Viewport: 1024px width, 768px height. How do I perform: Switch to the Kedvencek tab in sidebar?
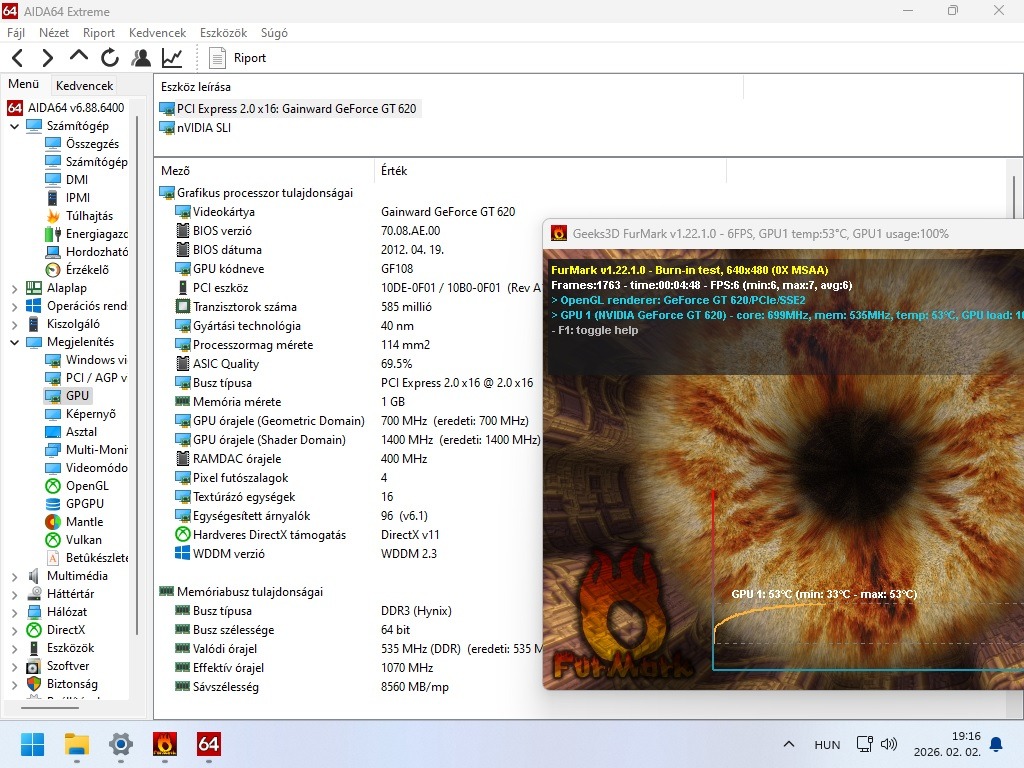pos(85,86)
